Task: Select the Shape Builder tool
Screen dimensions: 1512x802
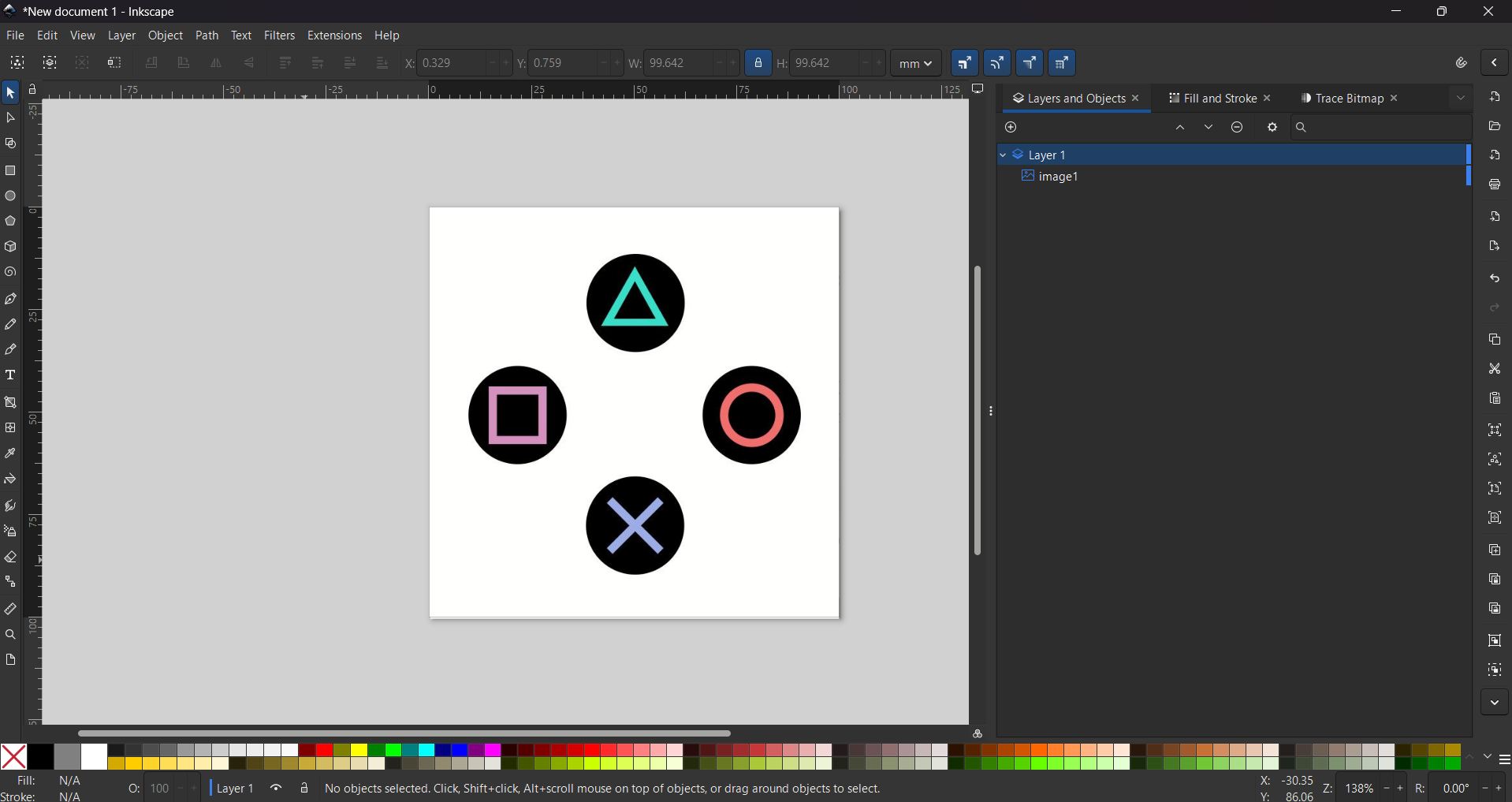Action: 10,144
